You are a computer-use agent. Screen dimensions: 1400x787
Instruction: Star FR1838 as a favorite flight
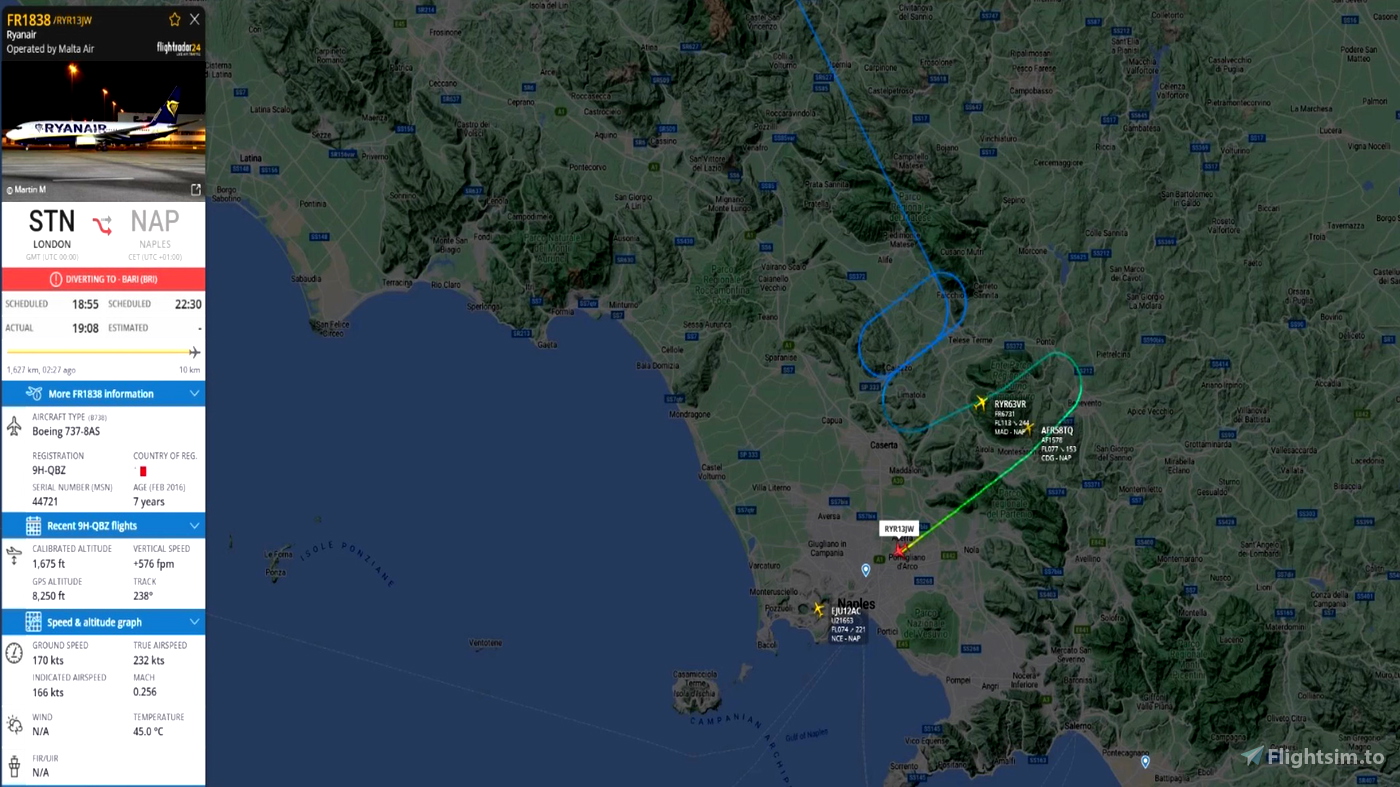[x=175, y=19]
